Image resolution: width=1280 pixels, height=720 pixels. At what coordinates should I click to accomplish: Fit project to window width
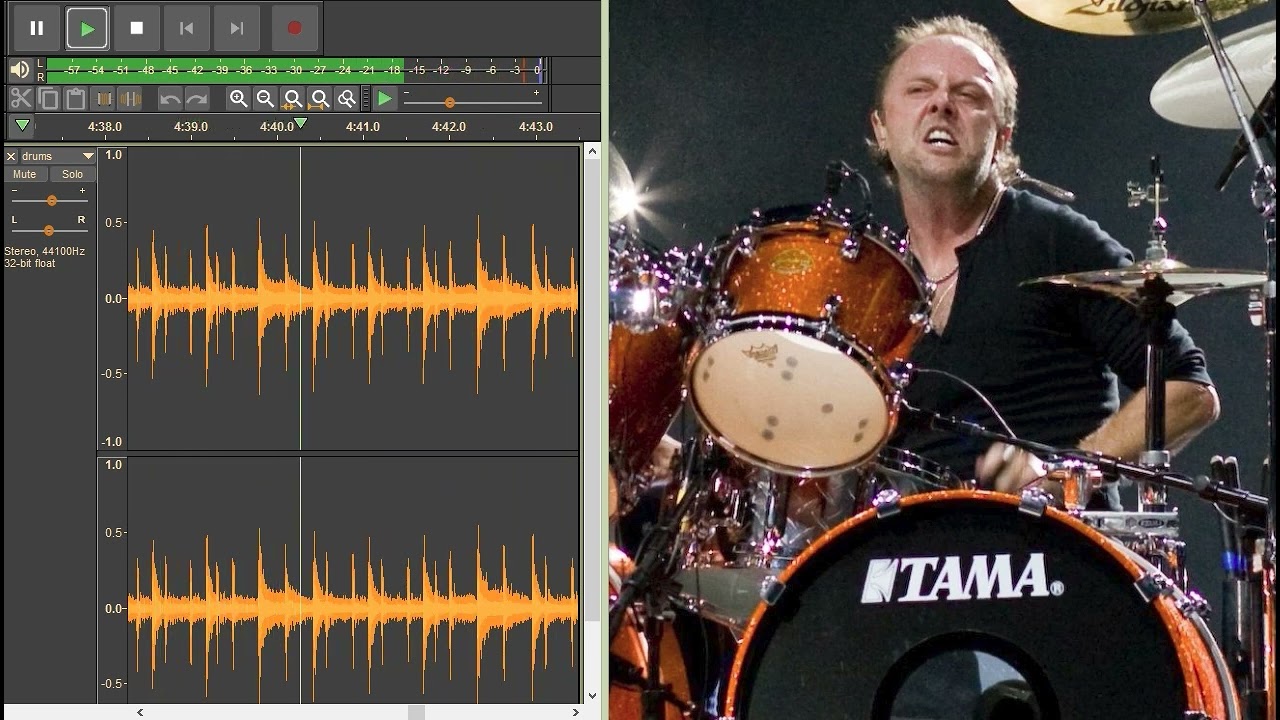tap(319, 98)
